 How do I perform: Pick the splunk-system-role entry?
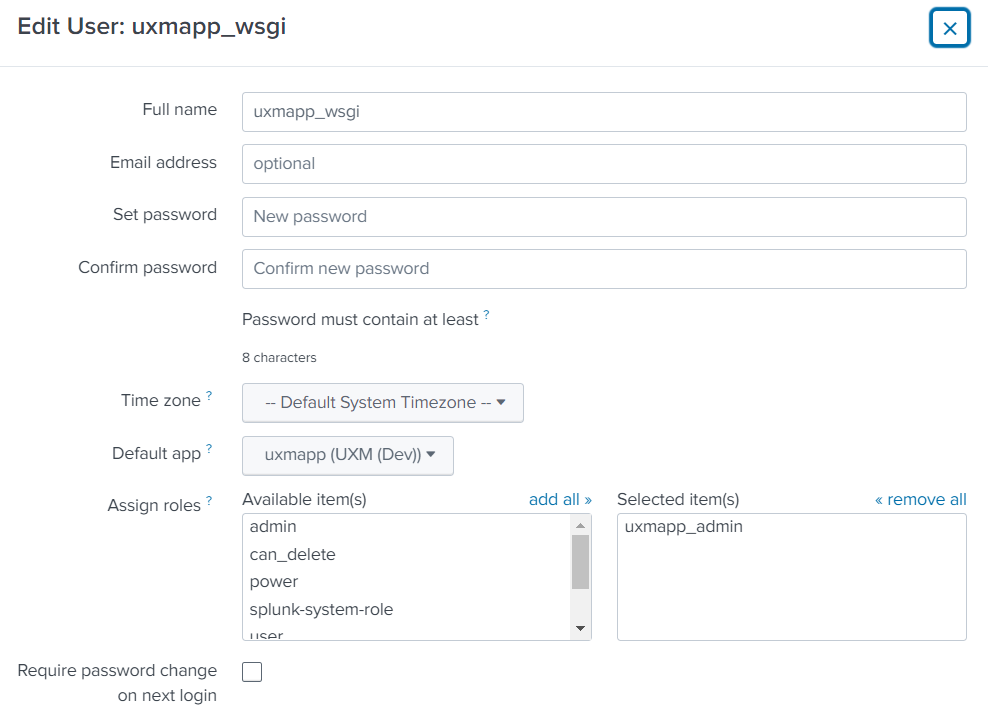tap(321, 609)
